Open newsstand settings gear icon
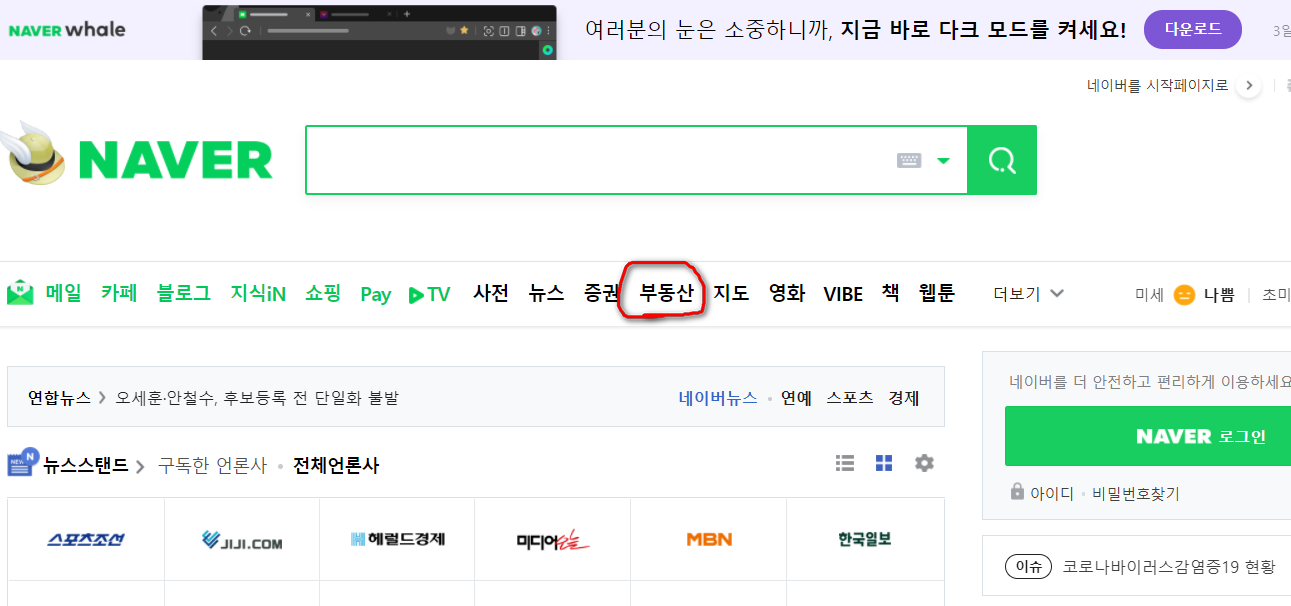The image size is (1291, 606). click(x=924, y=463)
